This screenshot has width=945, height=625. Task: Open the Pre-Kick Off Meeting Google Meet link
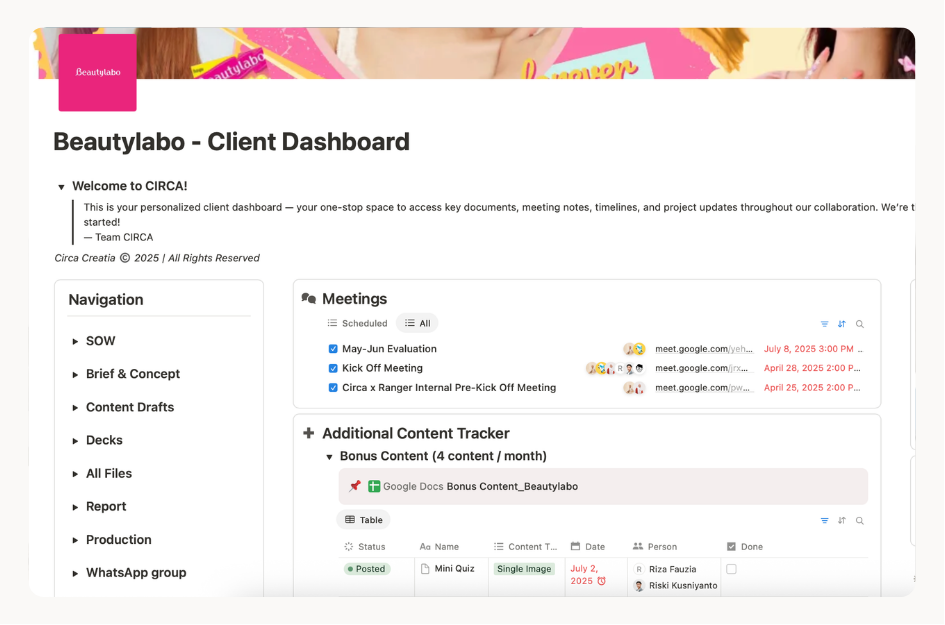[703, 388]
